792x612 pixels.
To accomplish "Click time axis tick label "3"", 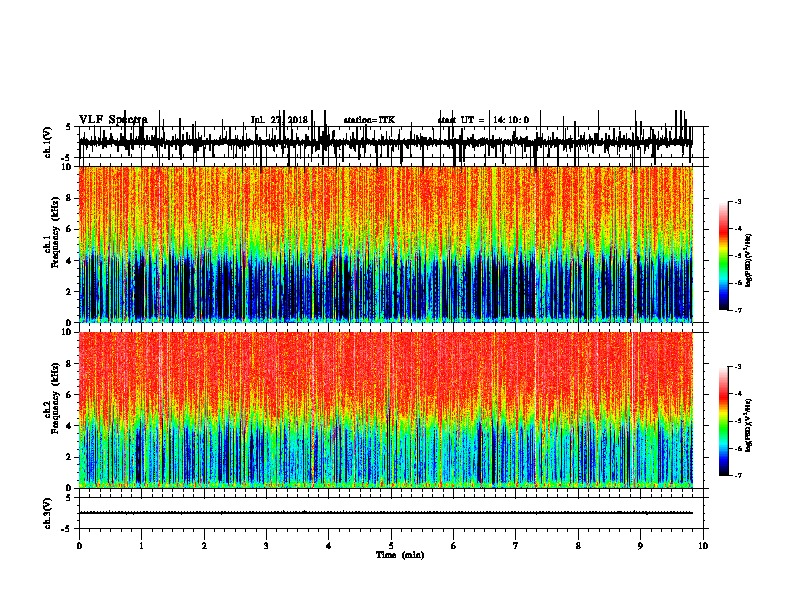I will click(266, 546).
